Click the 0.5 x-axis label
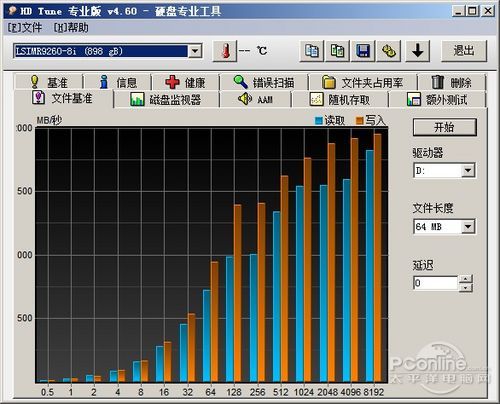The image size is (500, 404). point(47,392)
